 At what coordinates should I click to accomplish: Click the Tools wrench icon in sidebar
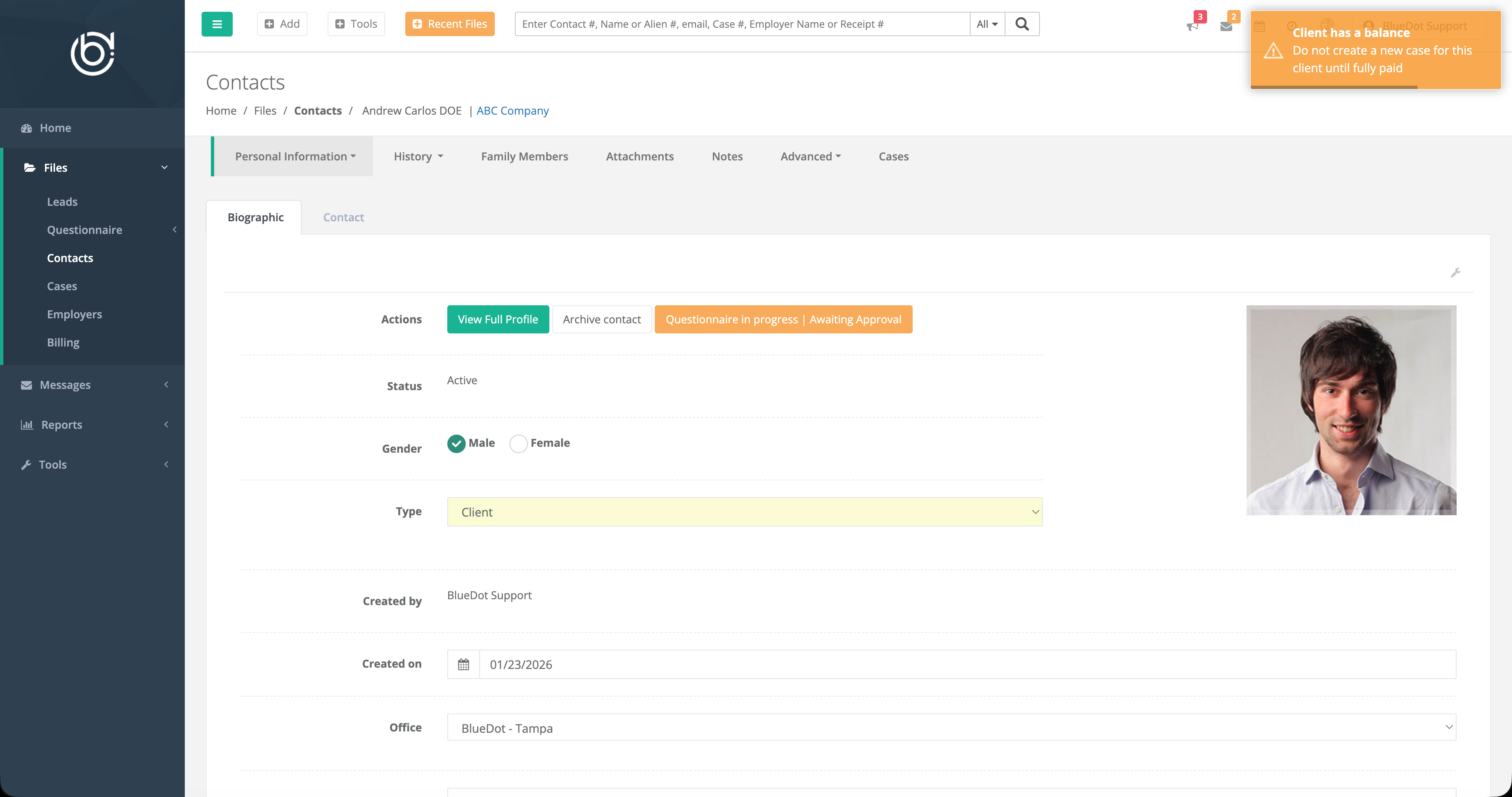(x=26, y=465)
